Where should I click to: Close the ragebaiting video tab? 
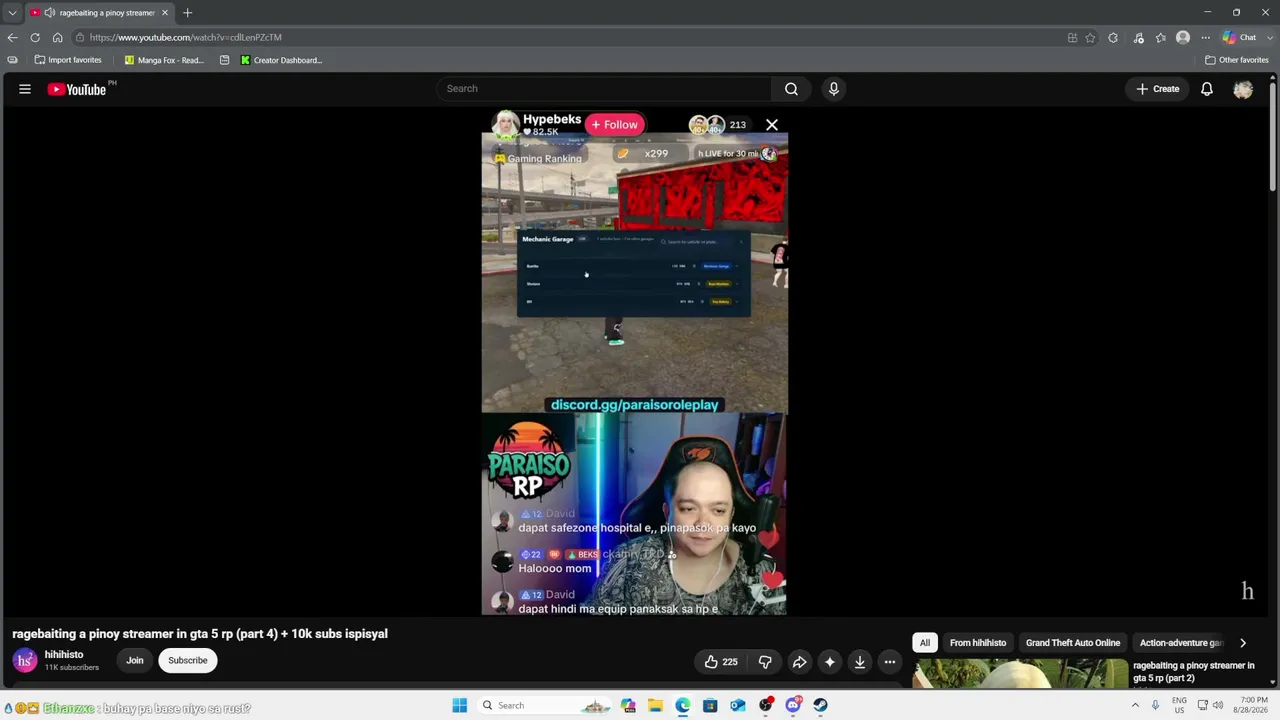165,13
